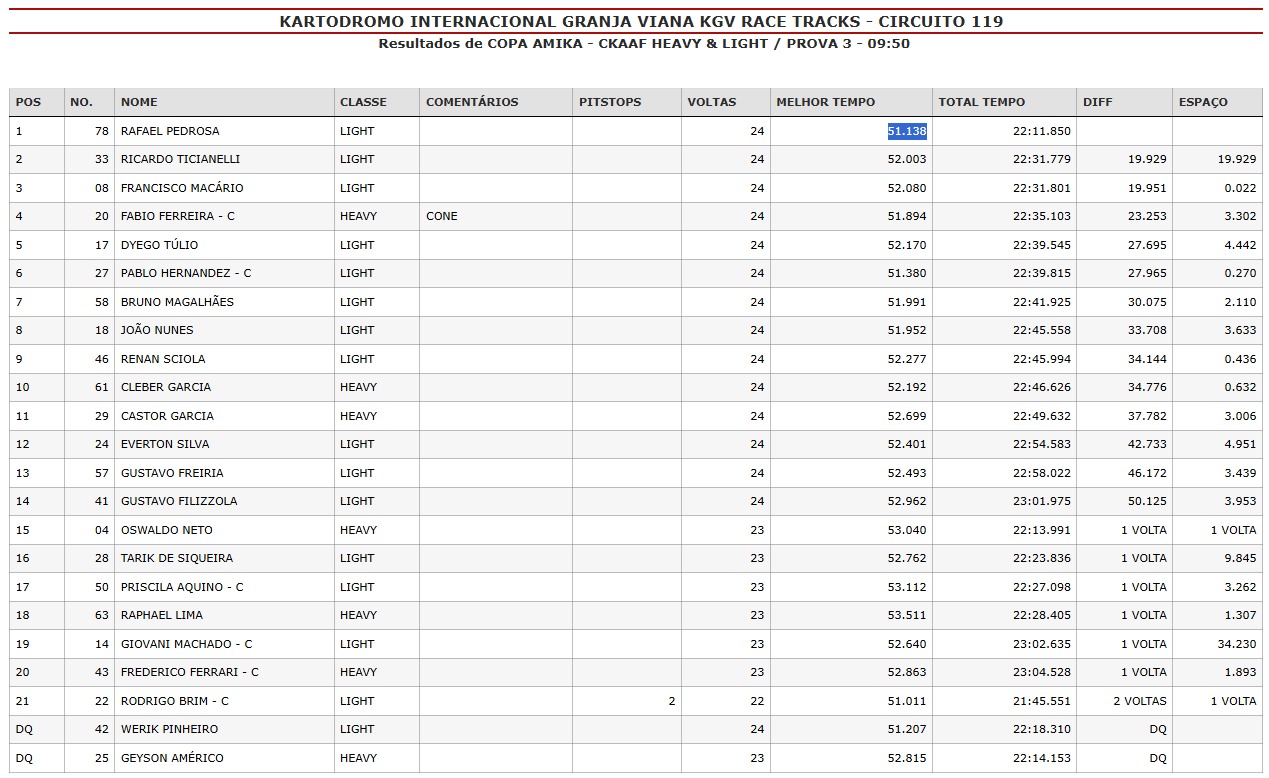The width and height of the screenshot is (1269, 778).
Task: Click total time 22:11.850
Action: [1041, 131]
